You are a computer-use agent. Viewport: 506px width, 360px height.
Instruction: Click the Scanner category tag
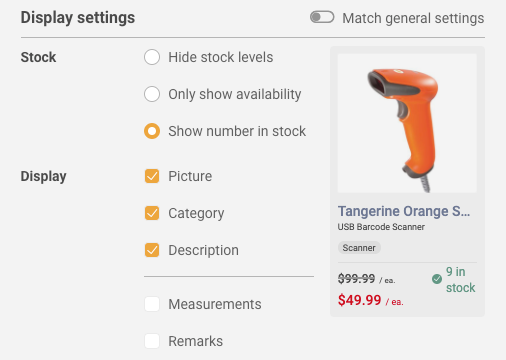click(359, 248)
